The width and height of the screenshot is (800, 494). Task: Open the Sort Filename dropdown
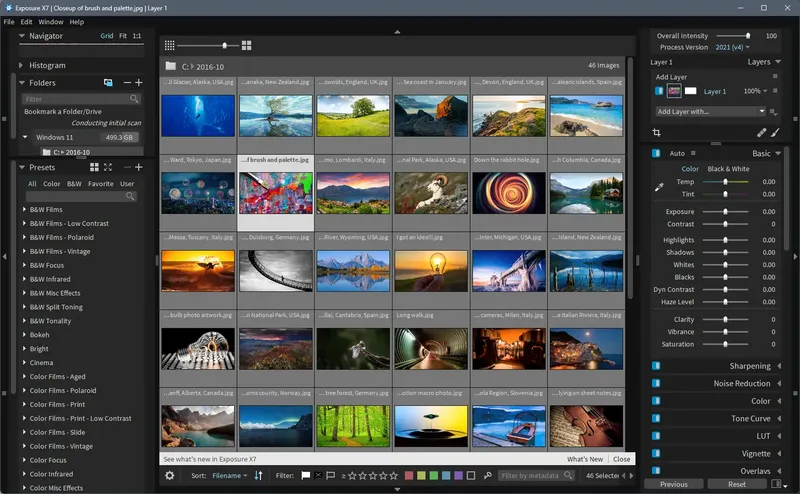(x=229, y=475)
